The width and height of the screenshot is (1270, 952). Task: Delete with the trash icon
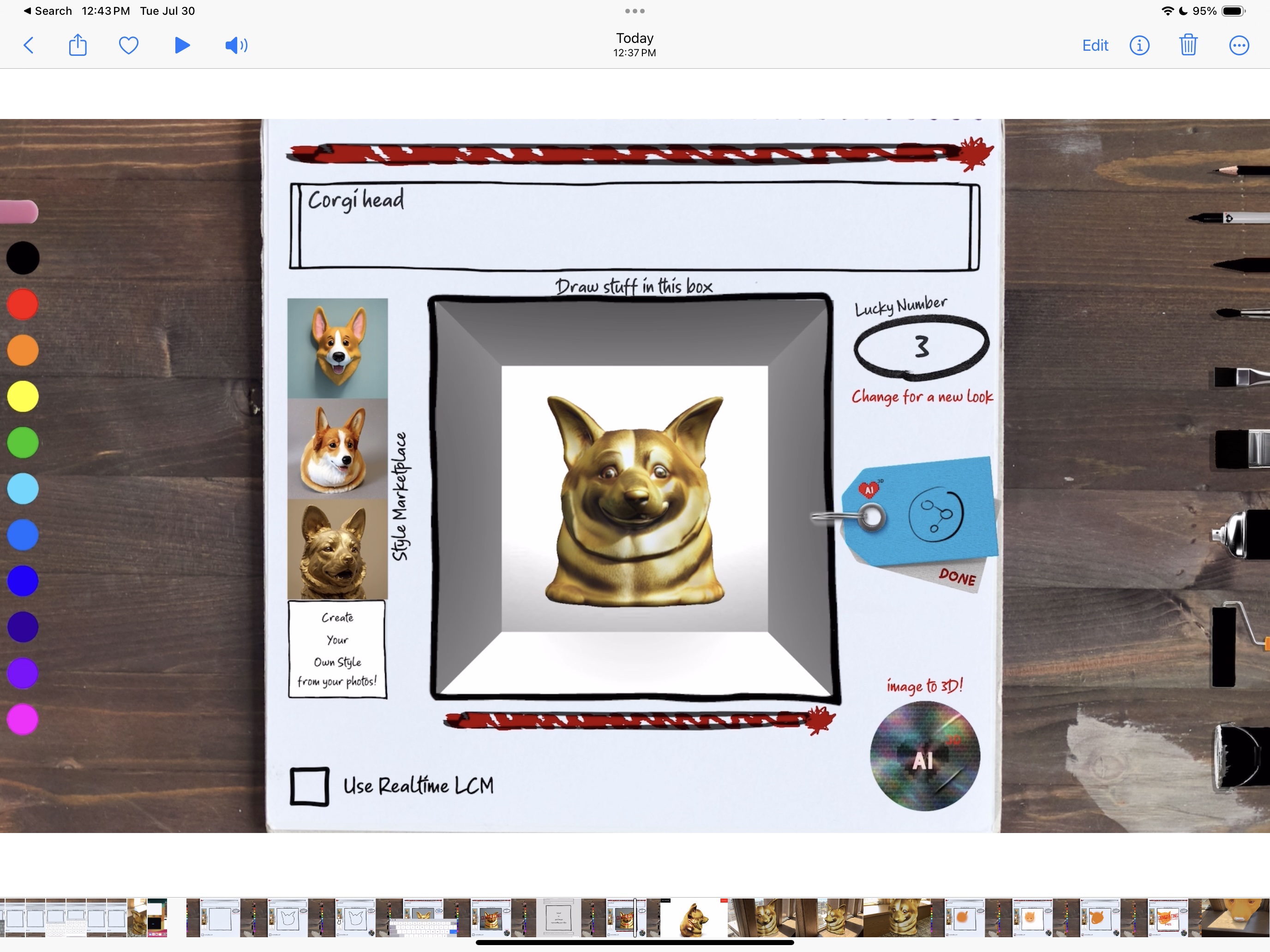coord(1188,45)
